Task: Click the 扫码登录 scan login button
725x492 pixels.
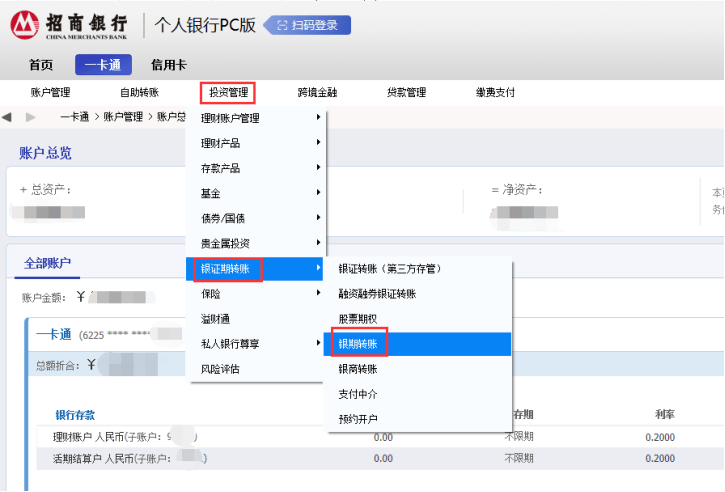Action: tap(307, 25)
